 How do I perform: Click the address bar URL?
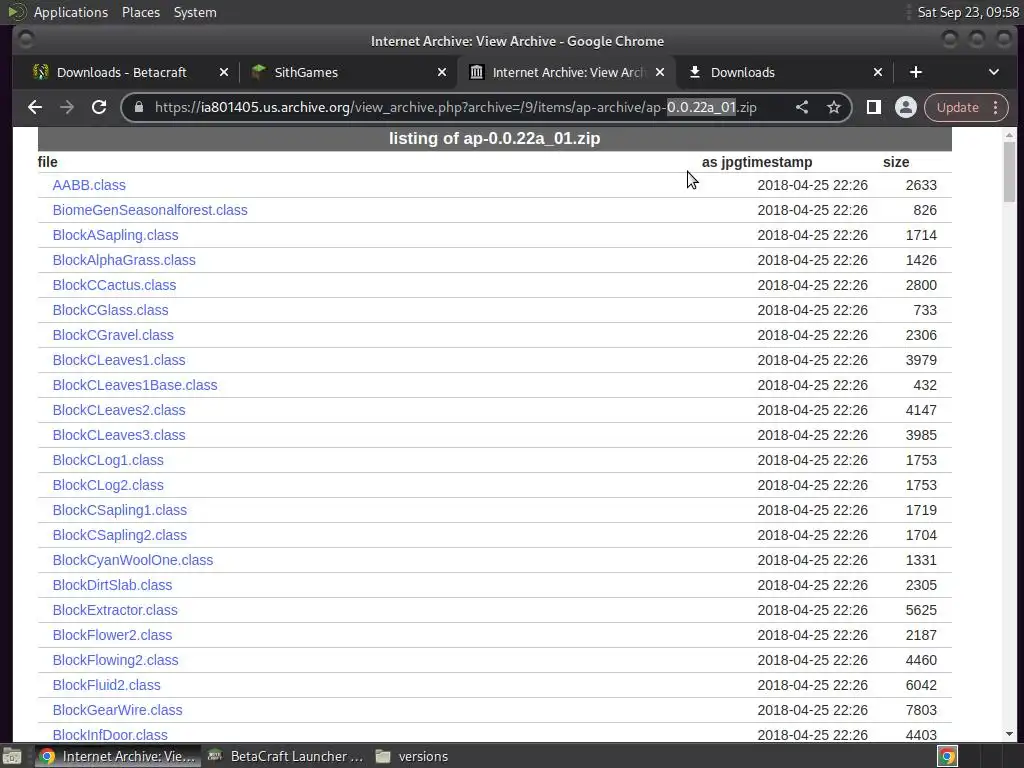tap(455, 107)
